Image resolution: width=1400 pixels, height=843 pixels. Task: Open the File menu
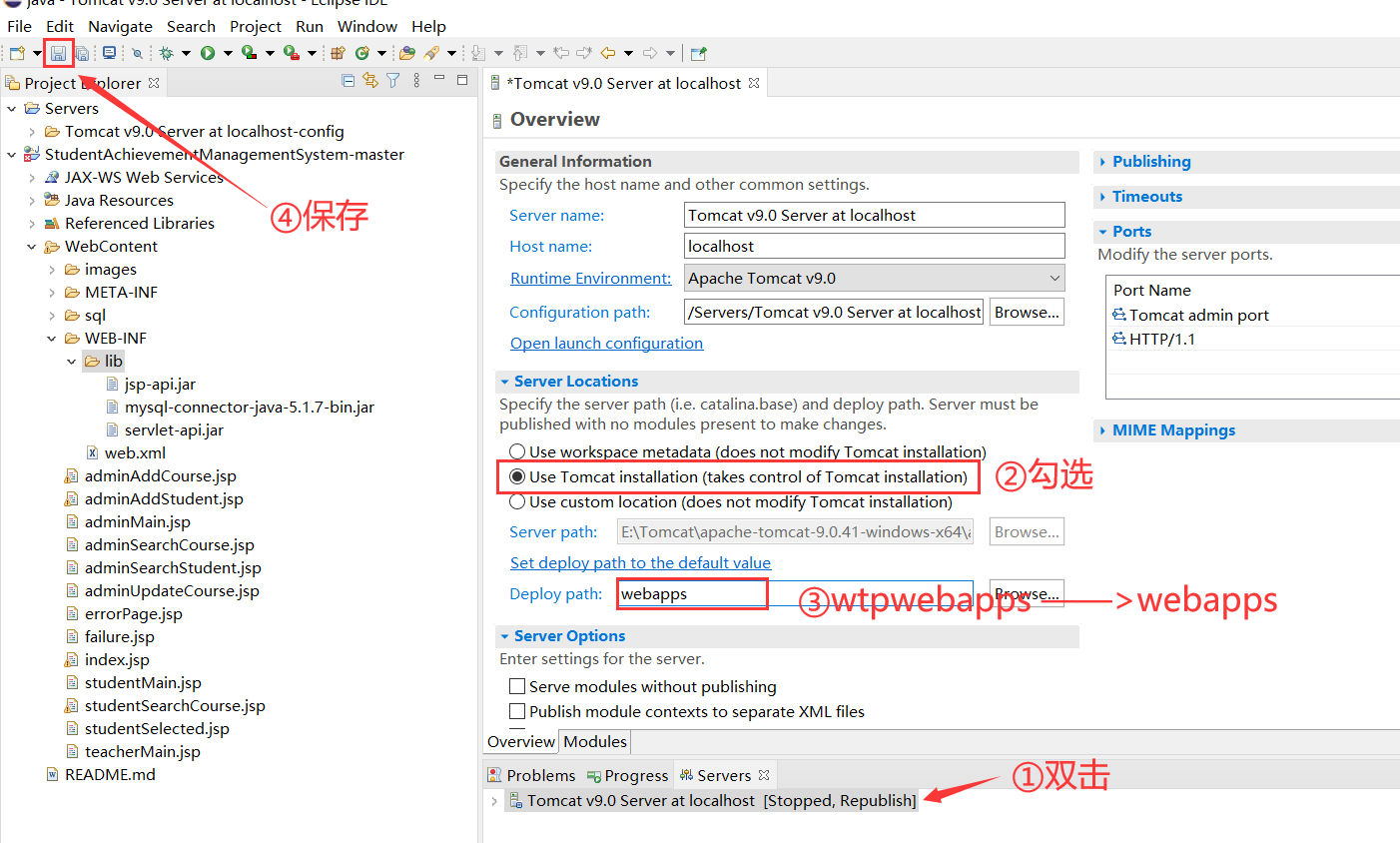coord(19,26)
